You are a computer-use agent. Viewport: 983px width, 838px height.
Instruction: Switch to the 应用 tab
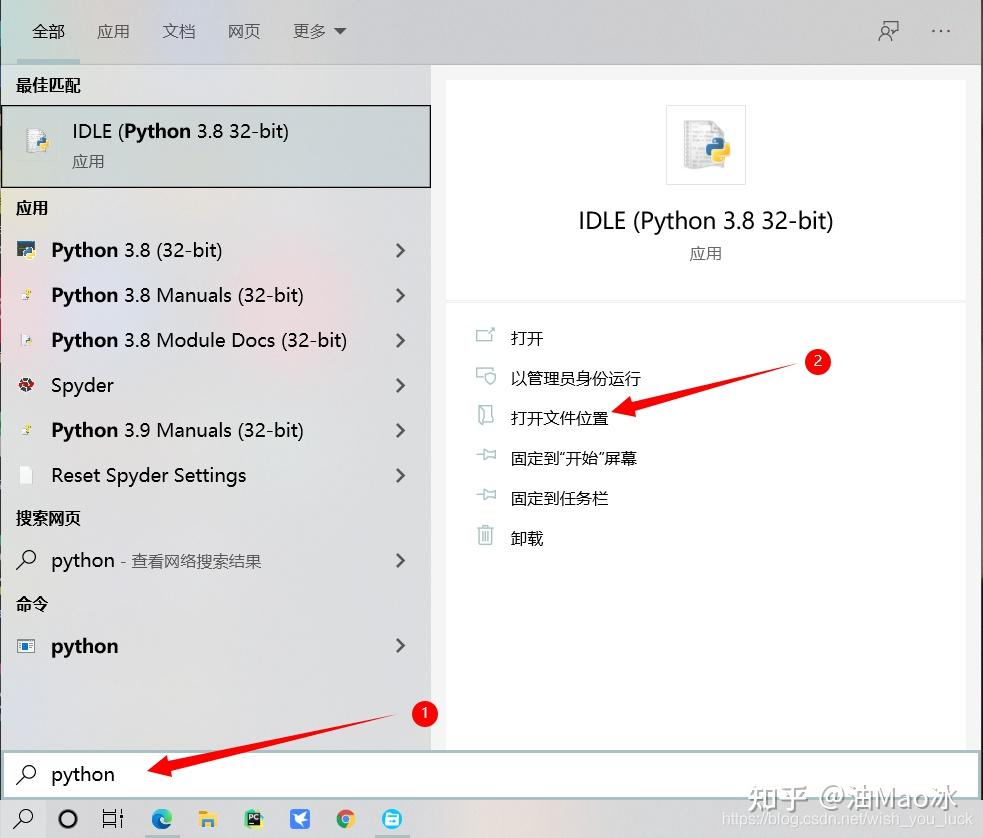coord(114,31)
